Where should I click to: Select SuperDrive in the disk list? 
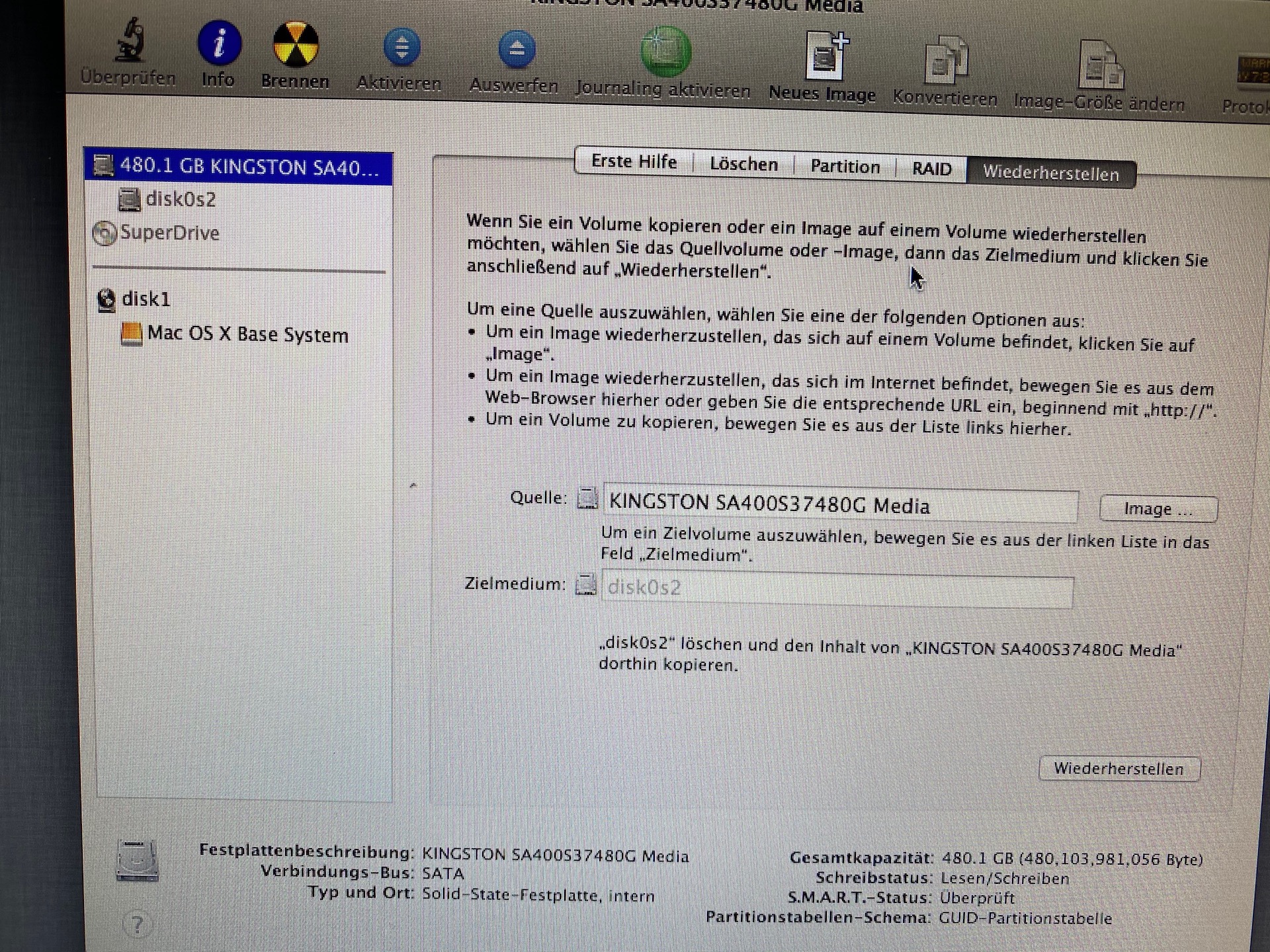[169, 233]
